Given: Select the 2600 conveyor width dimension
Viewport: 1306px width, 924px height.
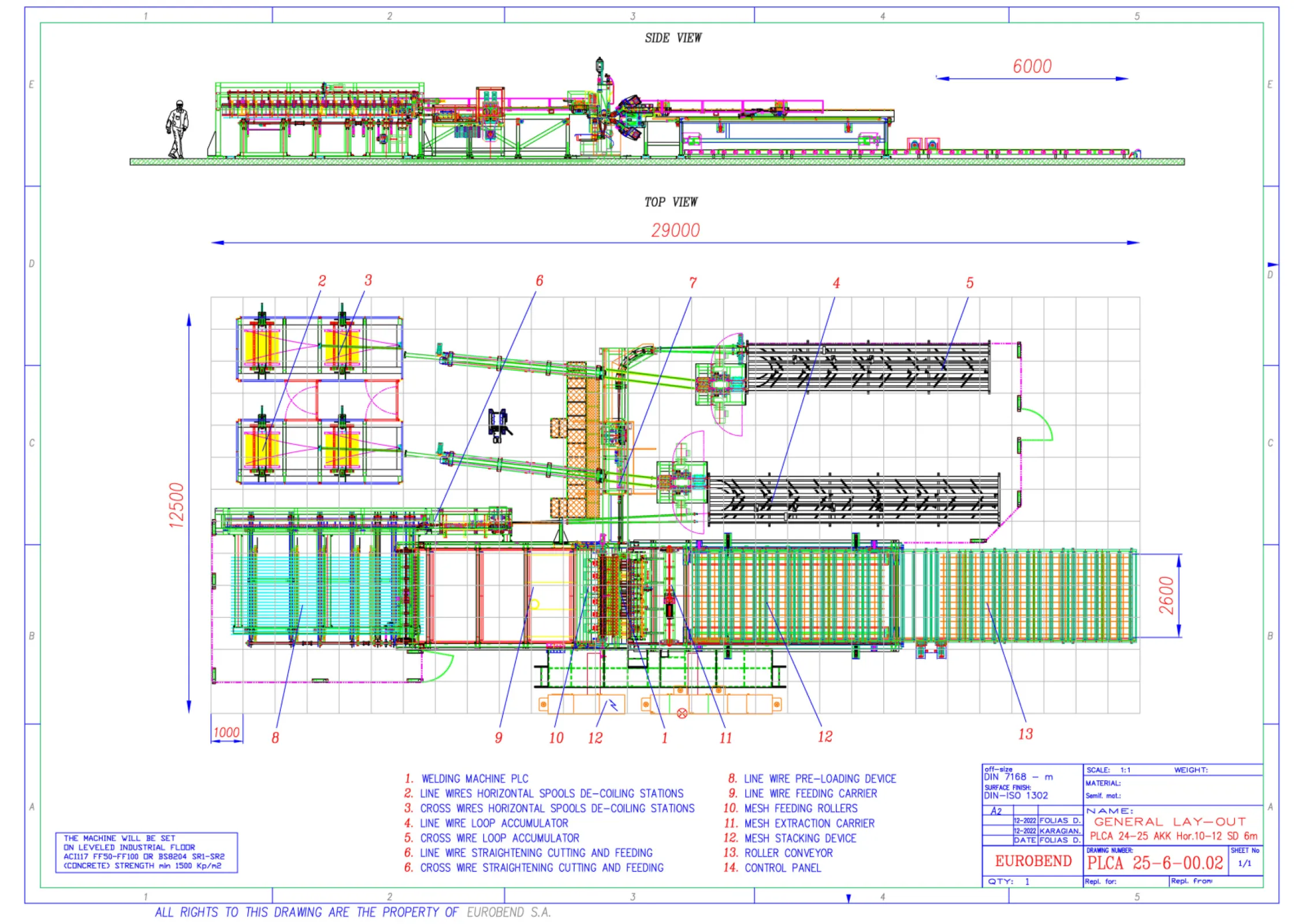Looking at the screenshot, I should [x=1166, y=595].
